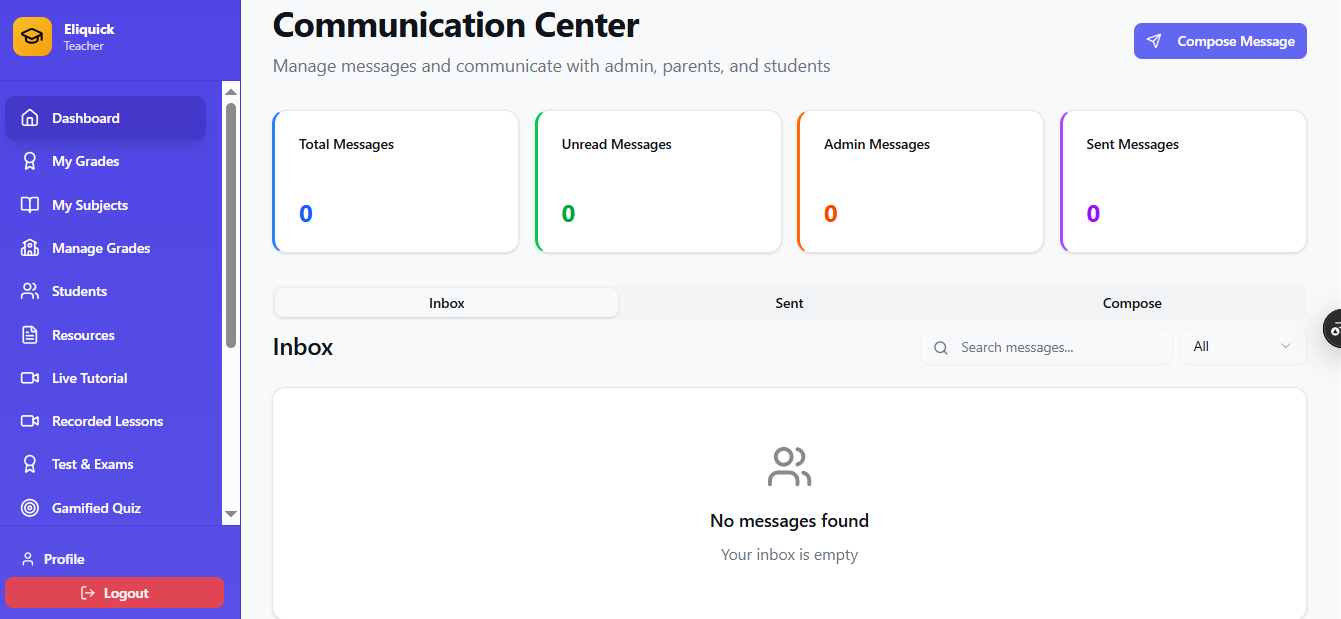Open Live Tutorial section
Image resolution: width=1341 pixels, height=619 pixels.
[105, 378]
